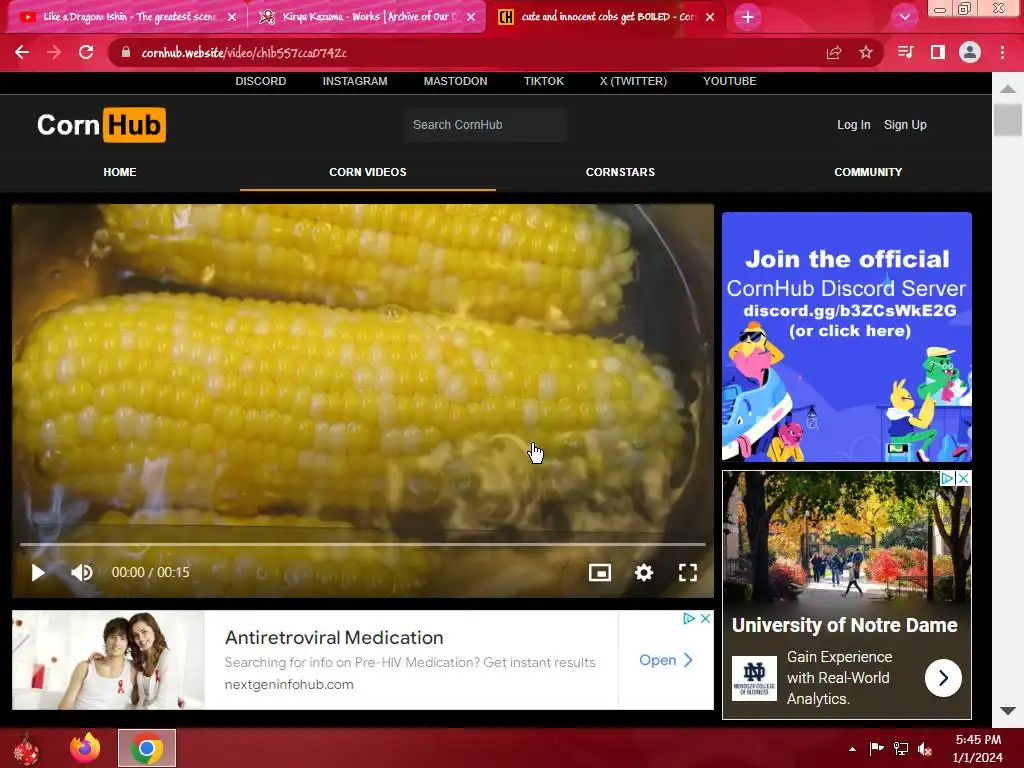The height and width of the screenshot is (768, 1024).
Task: Click the CornHub logo
Action: click(x=101, y=125)
